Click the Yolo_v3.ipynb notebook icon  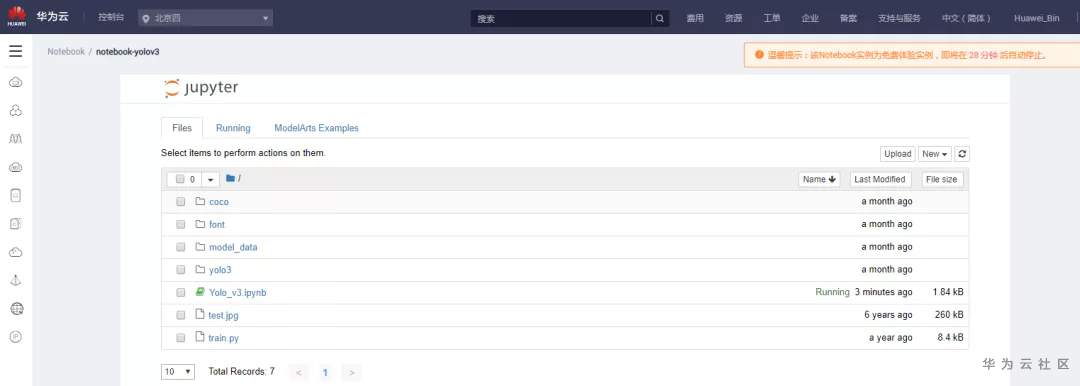tap(200, 292)
